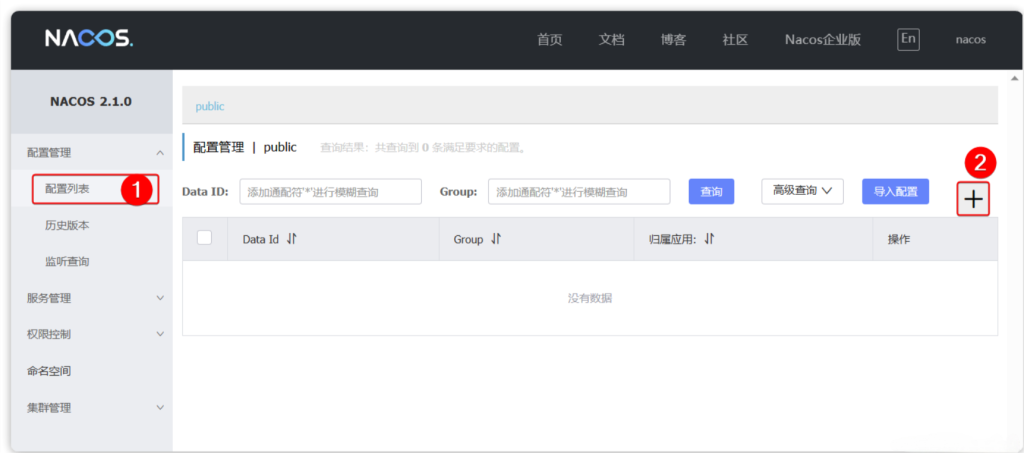Switch language with the En icon
This screenshot has width=1024, height=453.
907,39
